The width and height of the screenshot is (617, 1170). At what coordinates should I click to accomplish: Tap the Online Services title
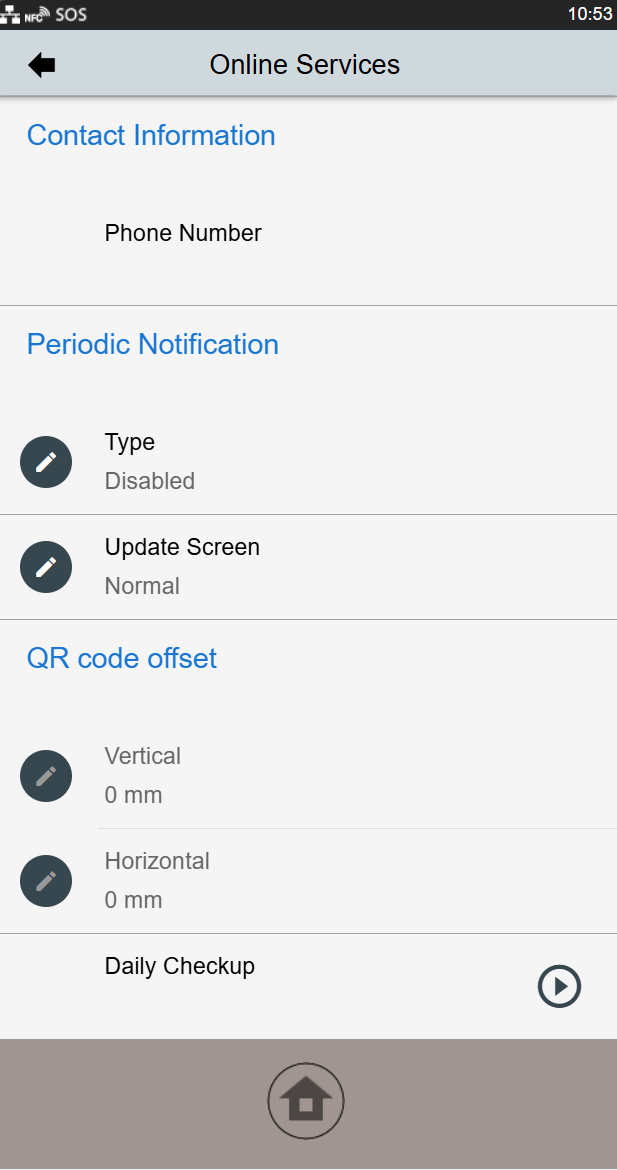tap(305, 65)
